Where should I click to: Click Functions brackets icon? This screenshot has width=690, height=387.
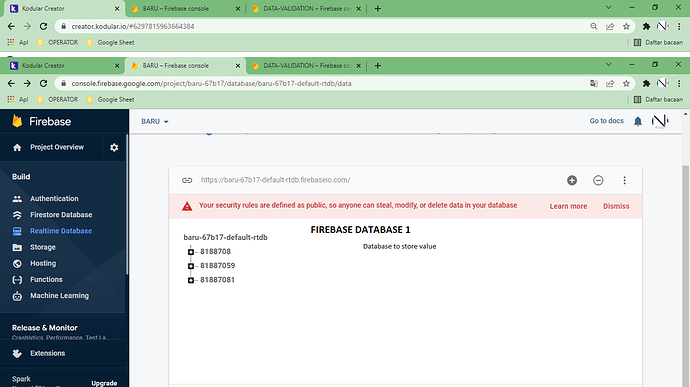point(17,280)
